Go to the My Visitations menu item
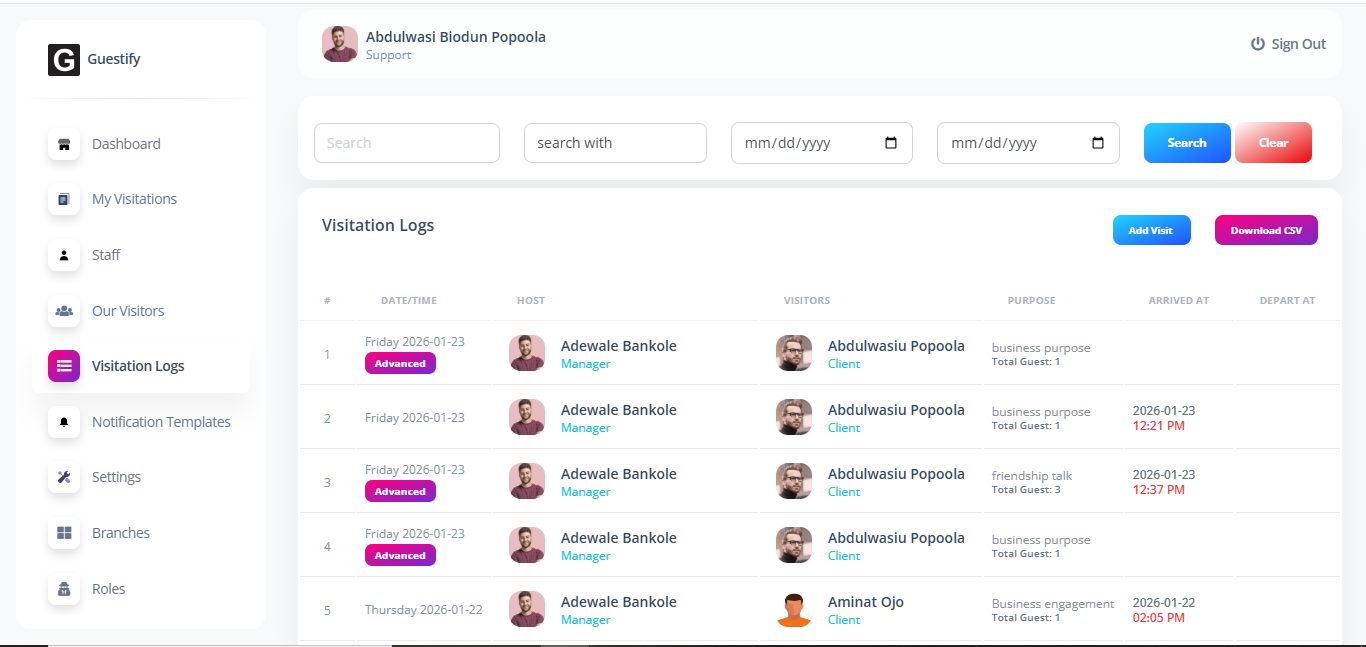 pyautogui.click(x=134, y=199)
